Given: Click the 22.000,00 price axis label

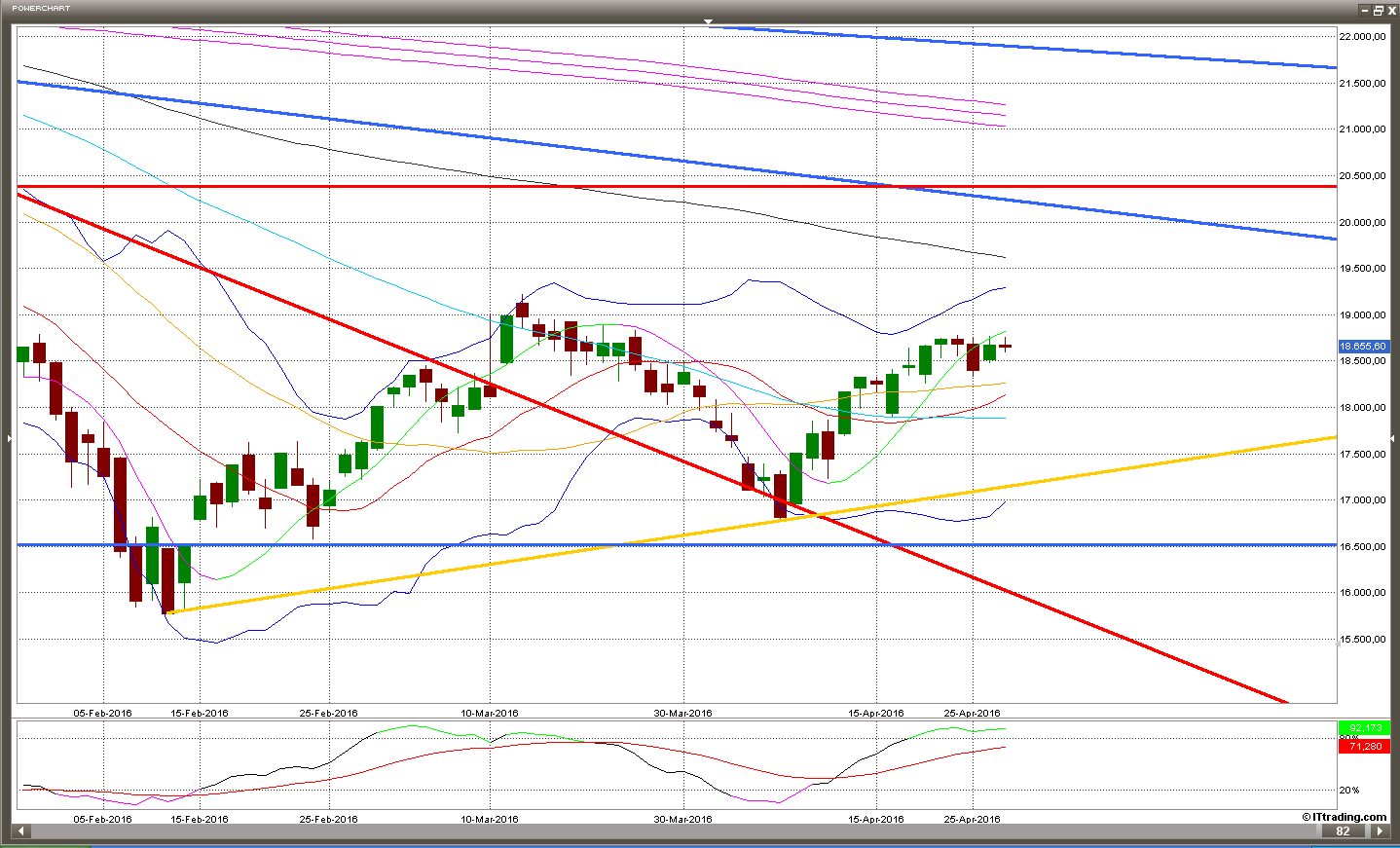Looking at the screenshot, I should coord(1363,36).
